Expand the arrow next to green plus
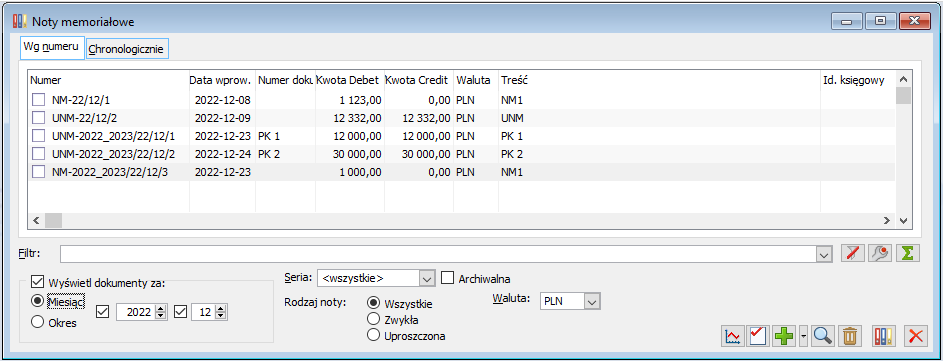 (x=803, y=336)
